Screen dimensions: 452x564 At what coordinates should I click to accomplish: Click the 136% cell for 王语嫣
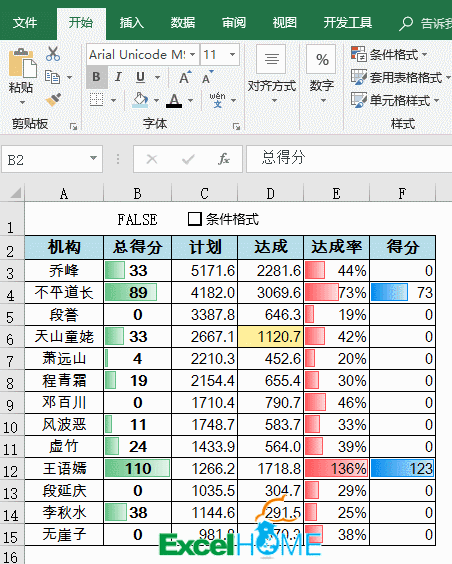(336, 469)
